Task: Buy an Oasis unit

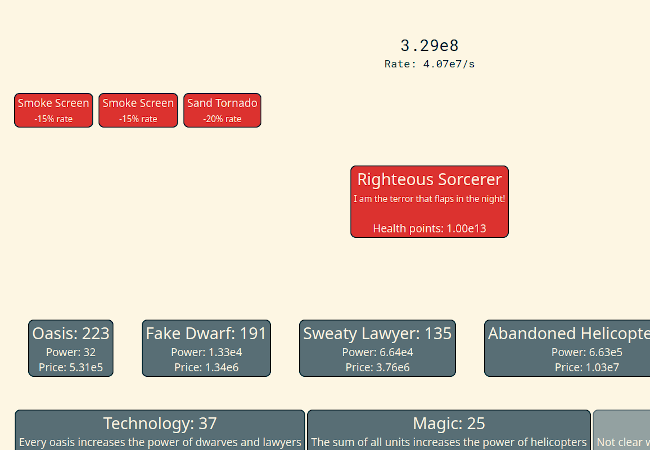Action: (x=70, y=348)
